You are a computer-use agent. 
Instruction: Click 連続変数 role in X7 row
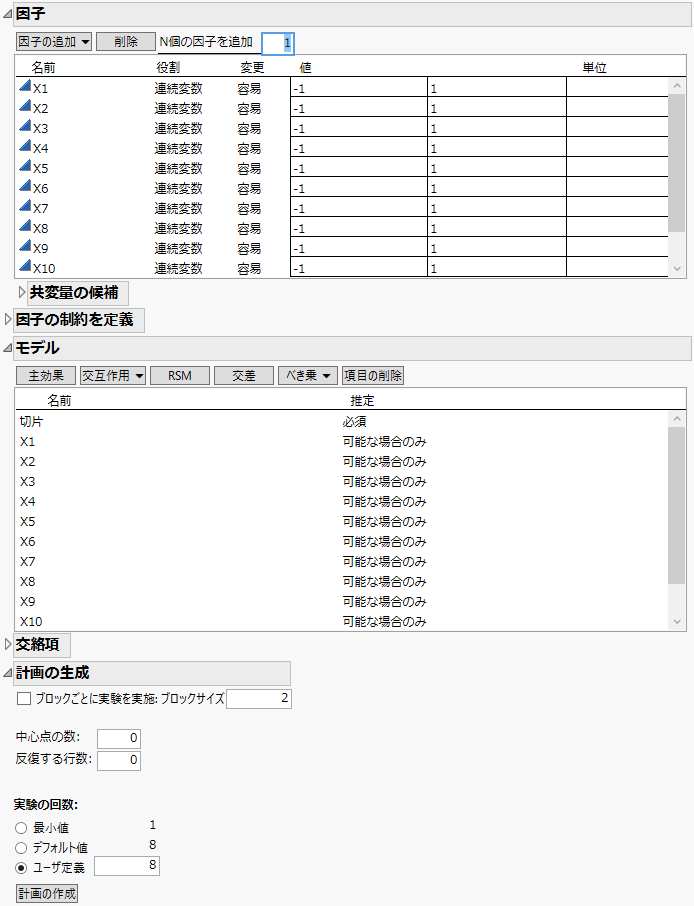179,208
